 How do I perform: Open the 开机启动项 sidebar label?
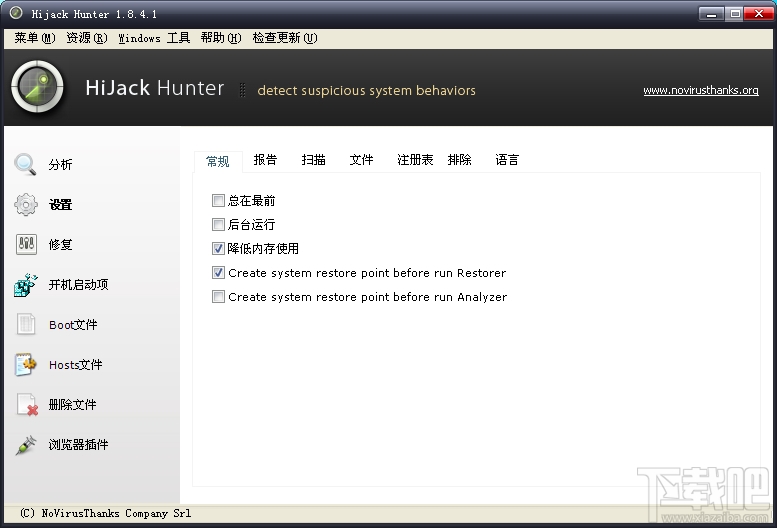(x=78, y=285)
